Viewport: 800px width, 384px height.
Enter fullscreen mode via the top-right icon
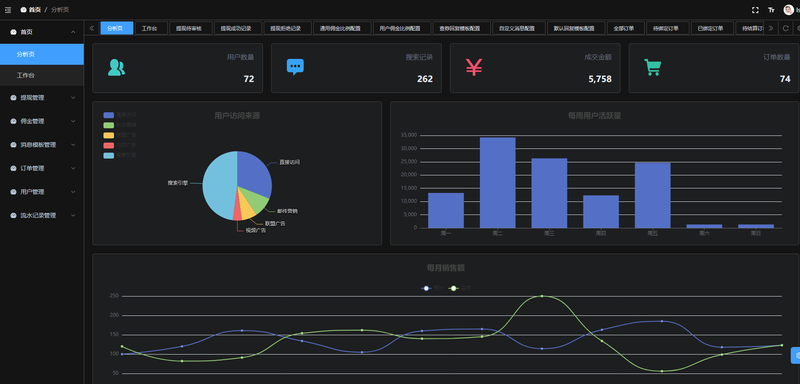tap(755, 10)
